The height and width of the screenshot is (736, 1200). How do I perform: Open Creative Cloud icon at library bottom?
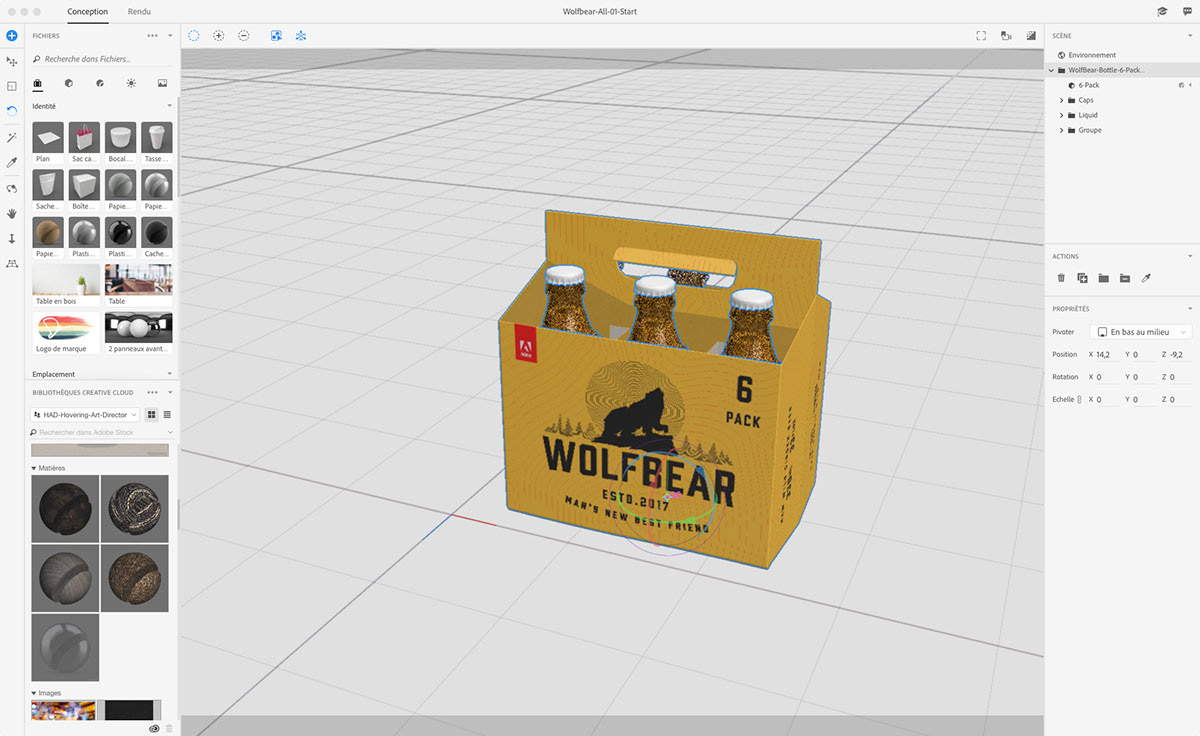[x=155, y=729]
